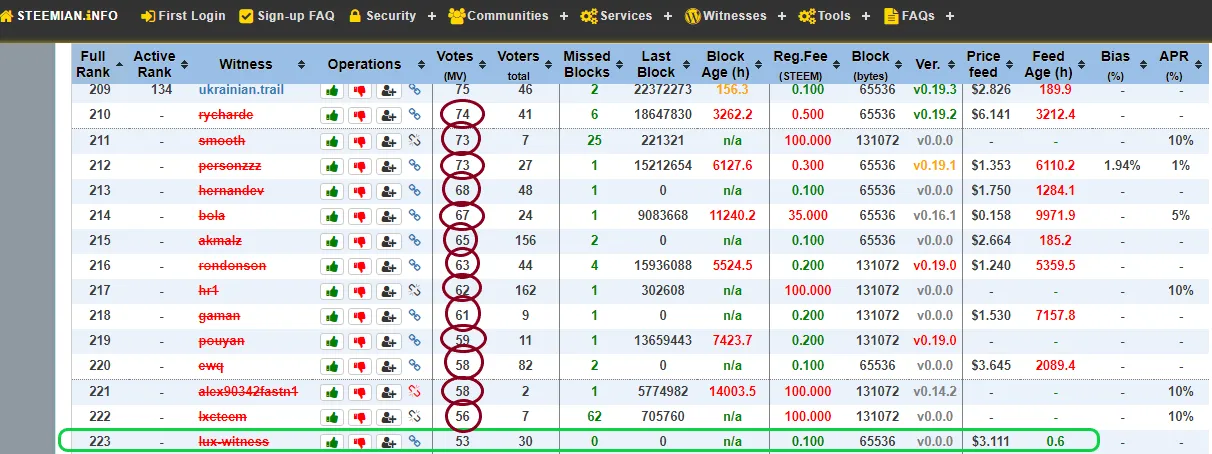This screenshot has width=1212, height=454.
Task: Click thumbs-down icon for rondonson
Action: 360,266
